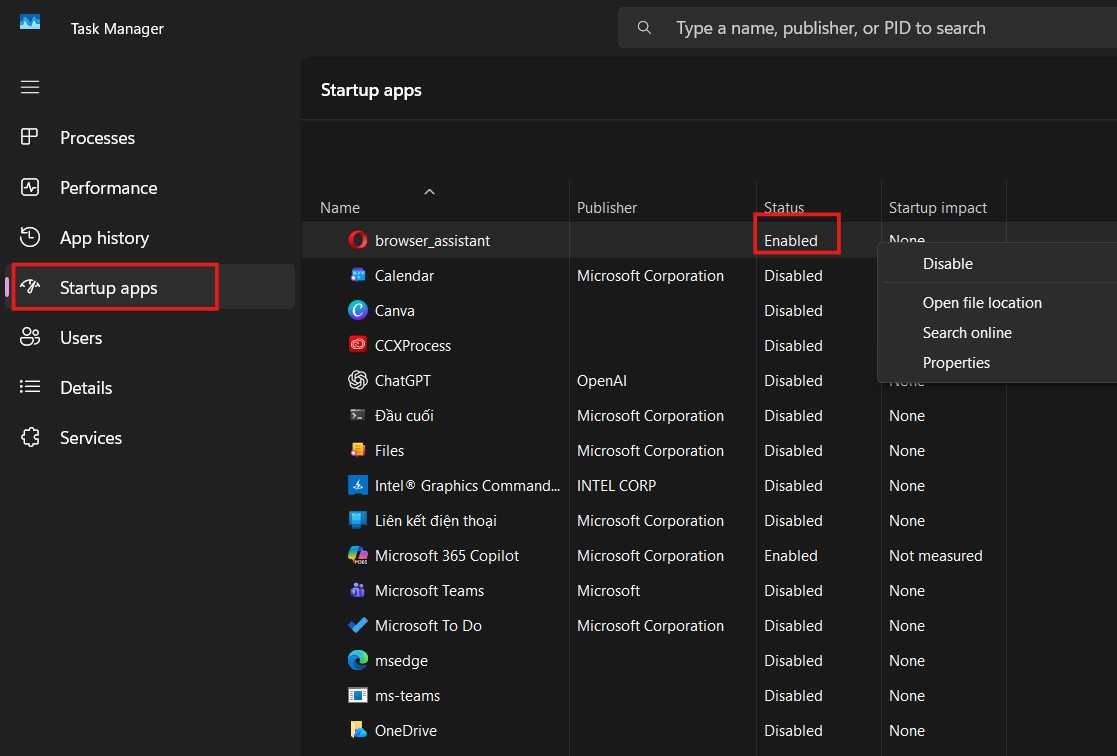The height and width of the screenshot is (756, 1117).
Task: Click the search magnifier icon
Action: point(644,27)
